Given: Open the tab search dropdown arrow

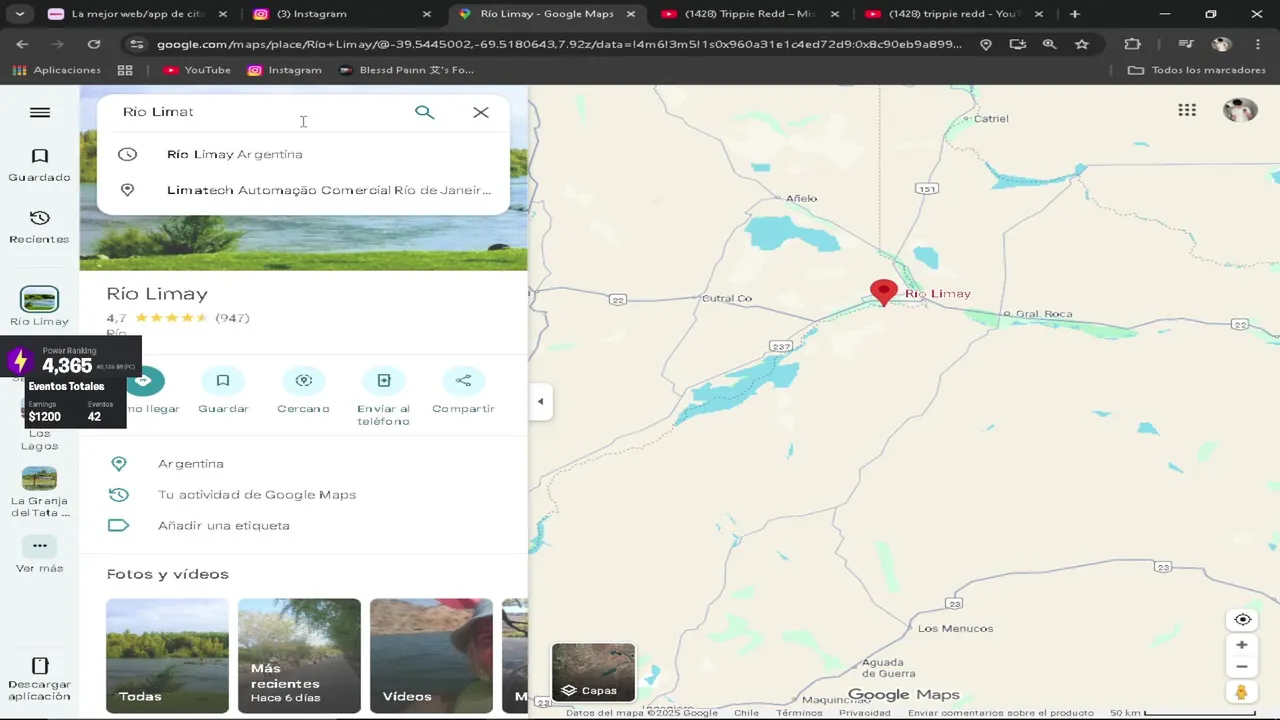Looking at the screenshot, I should coord(19,14).
